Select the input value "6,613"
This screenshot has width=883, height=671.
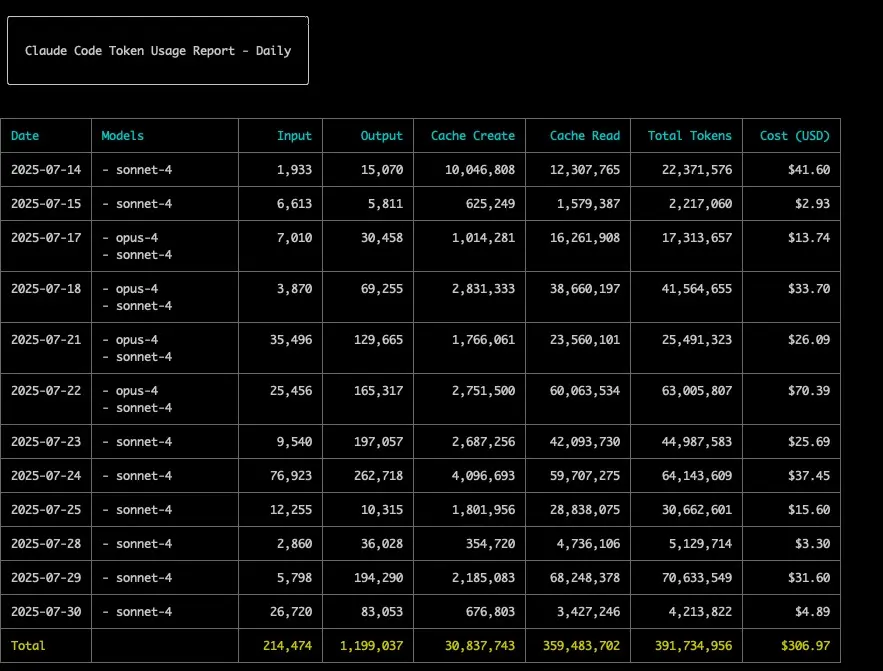(x=294, y=203)
